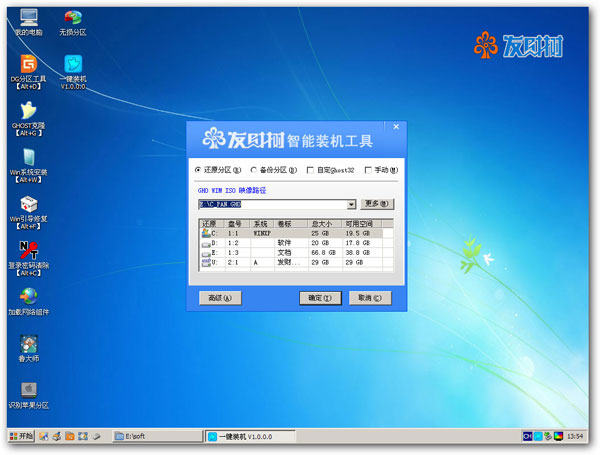Click the 总大小 column header
Screen dimensions: 600x455
click(325, 223)
